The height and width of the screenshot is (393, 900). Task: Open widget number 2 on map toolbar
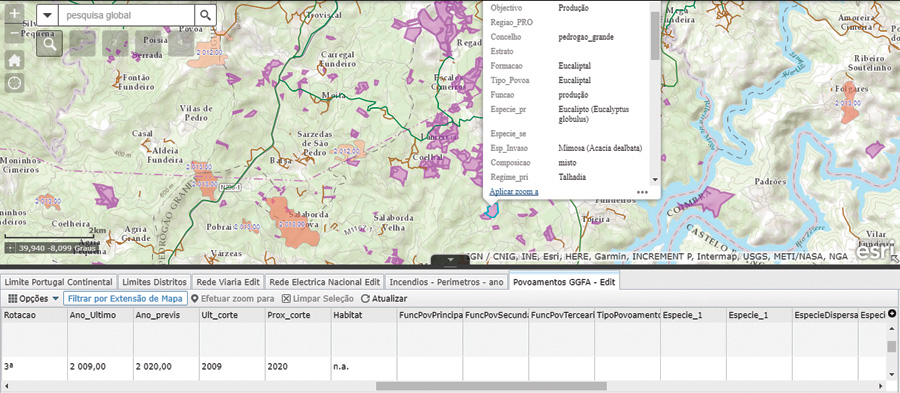[115, 44]
